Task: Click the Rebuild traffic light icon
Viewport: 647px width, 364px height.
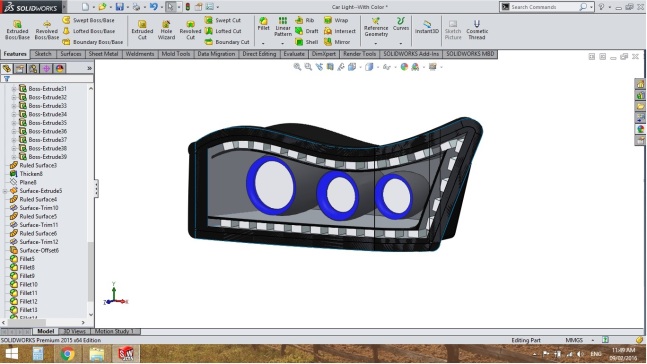Action: click(x=187, y=7)
